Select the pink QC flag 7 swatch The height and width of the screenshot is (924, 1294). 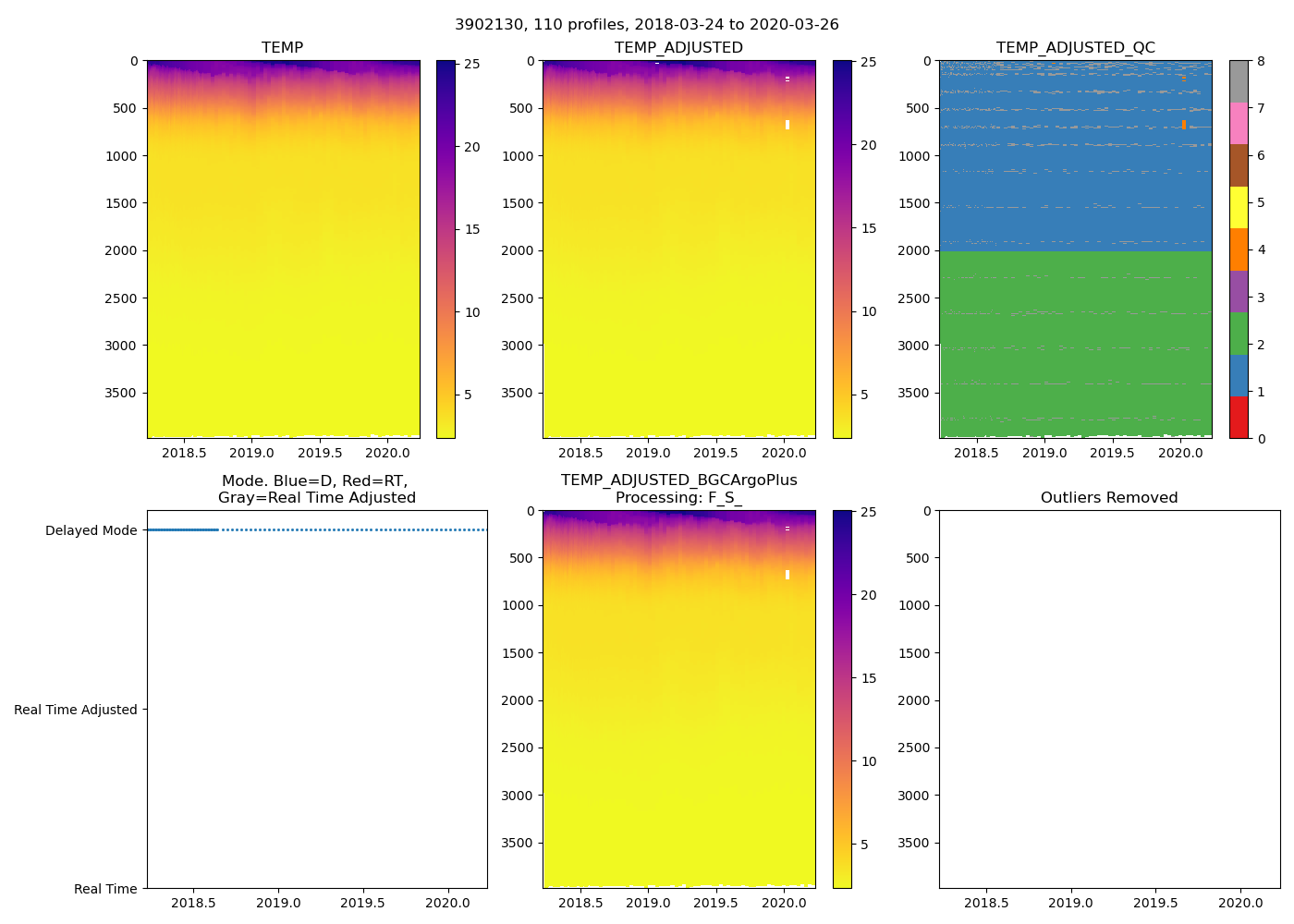click(x=1239, y=124)
